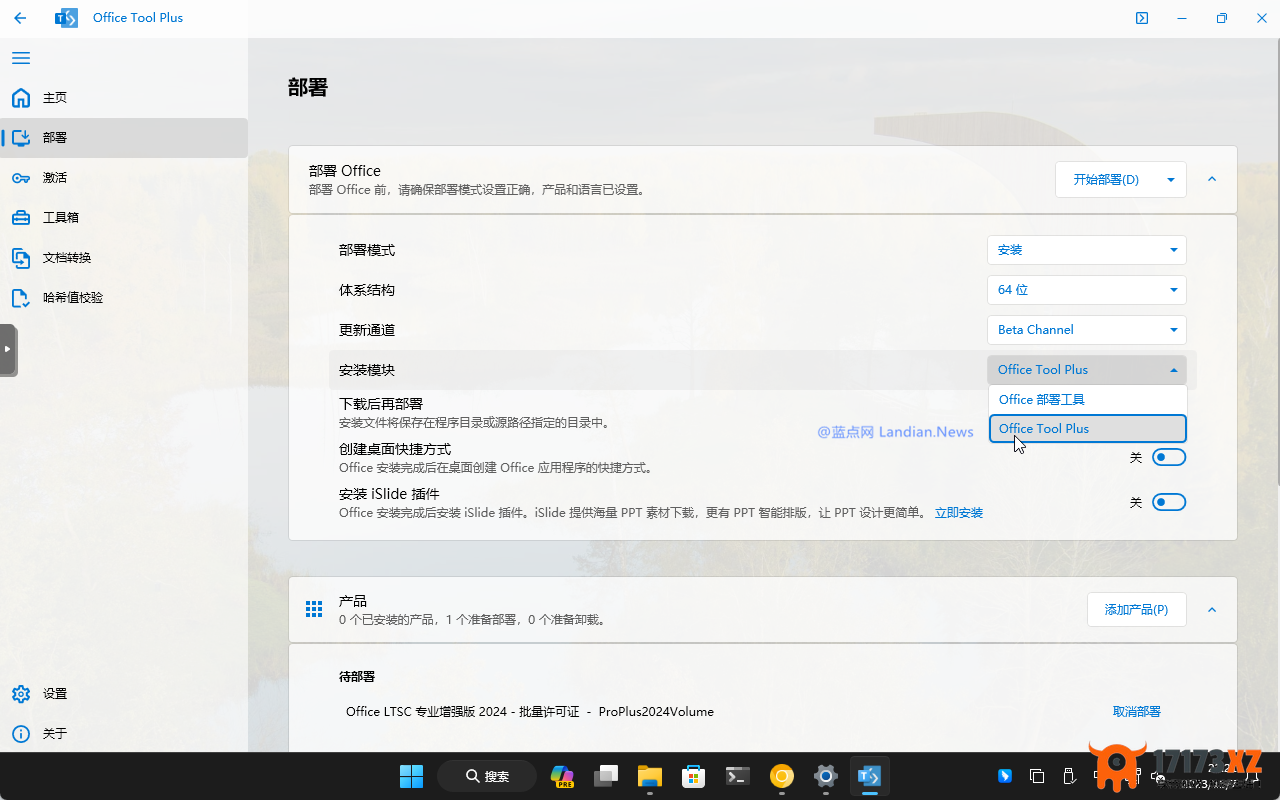This screenshot has height=800, width=1280.
Task: Click the 开始部署(D) button
Action: [x=1106, y=180]
